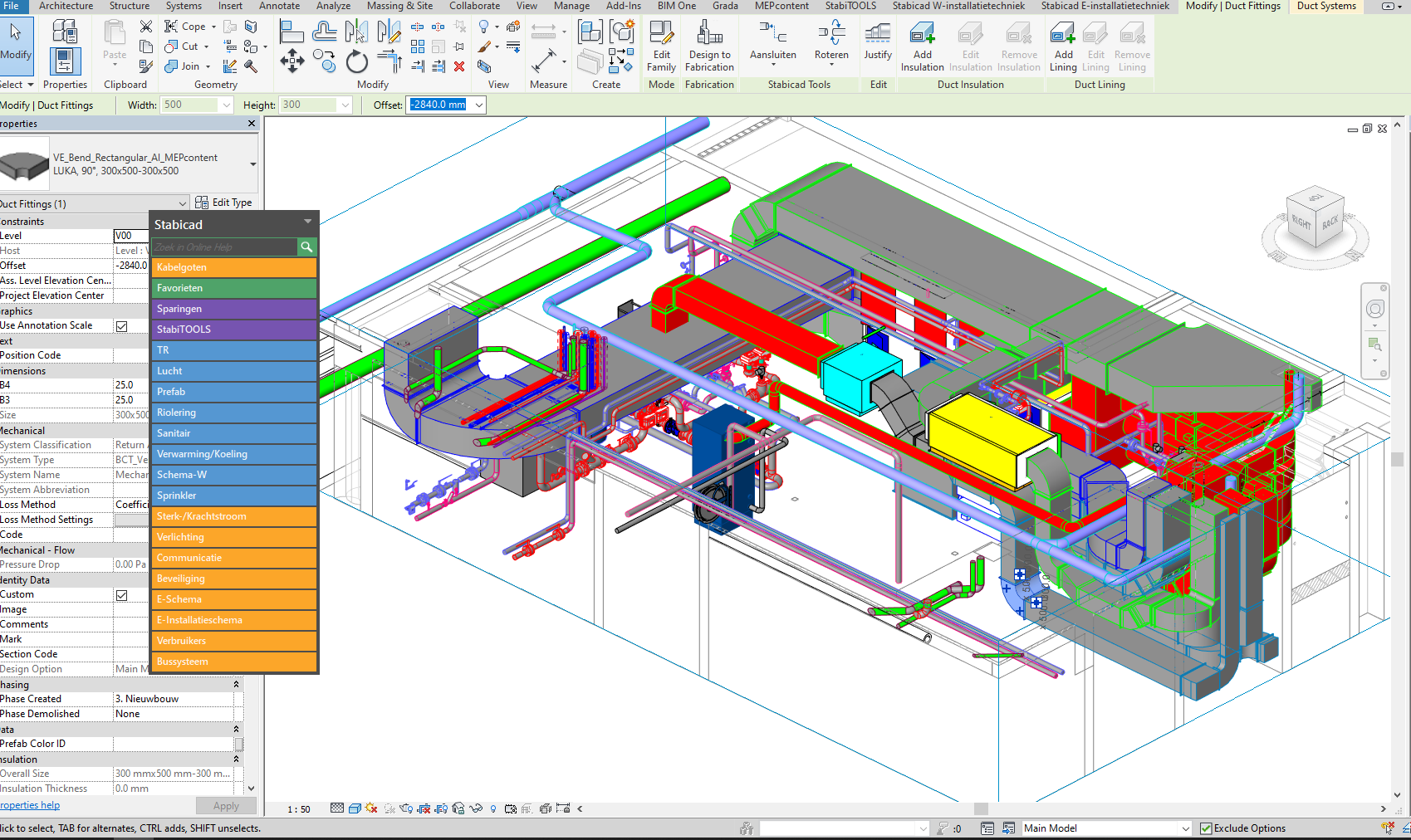Click the Copy tool icon in Modify panel

pyautogui.click(x=324, y=61)
